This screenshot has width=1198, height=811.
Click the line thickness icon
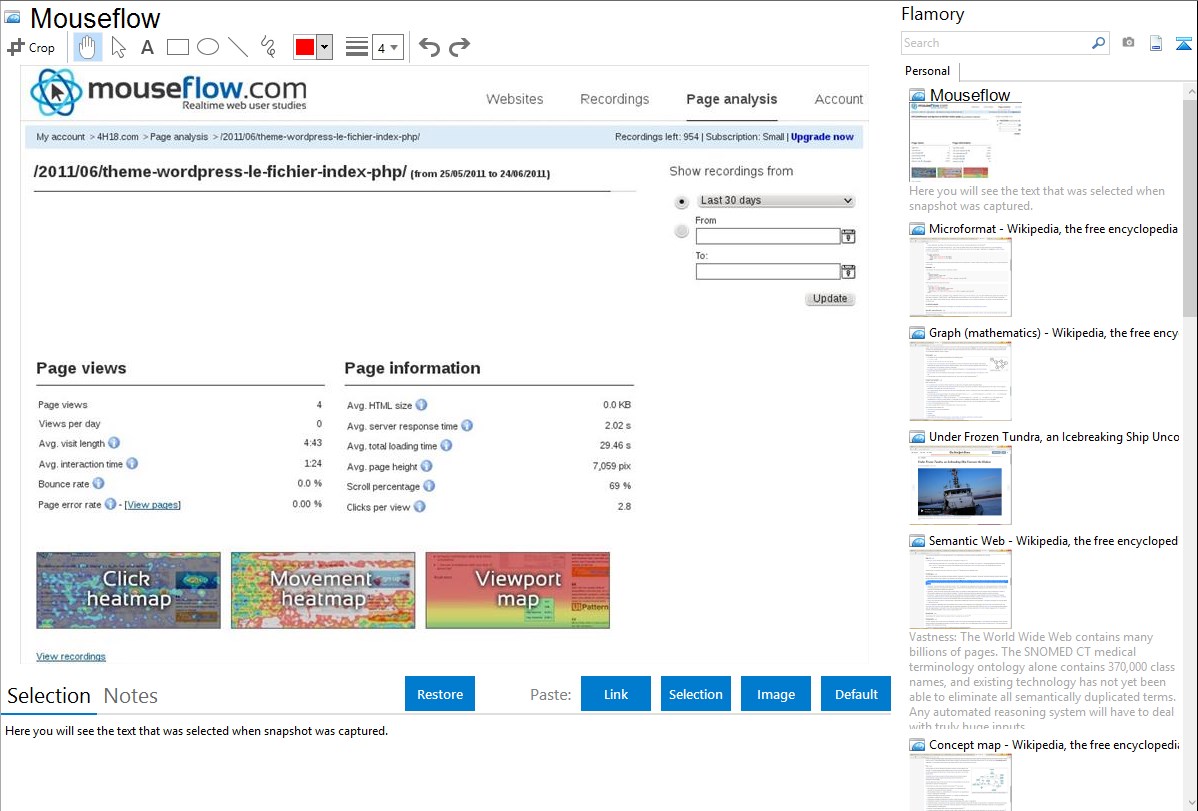pos(357,47)
